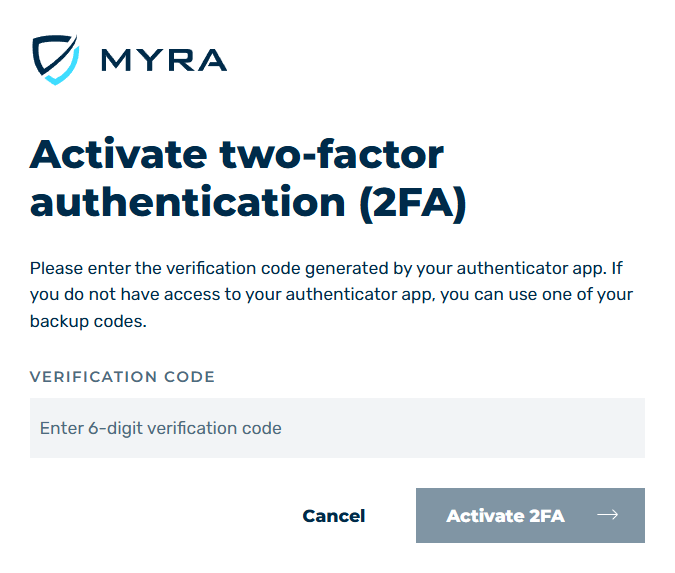Screen dimensions: 675x573
Task: Click the 'backup codes.' text in description
Action: coord(88,322)
